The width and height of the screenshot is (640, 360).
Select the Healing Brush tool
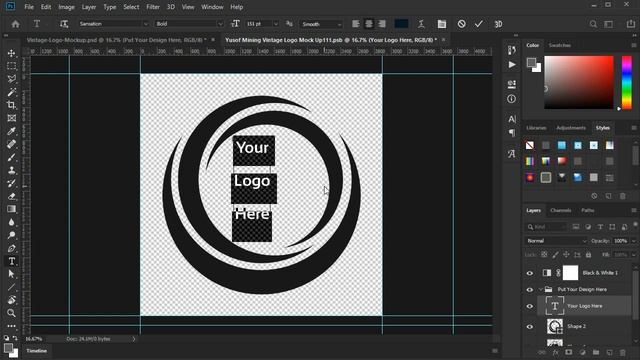pos(11,144)
